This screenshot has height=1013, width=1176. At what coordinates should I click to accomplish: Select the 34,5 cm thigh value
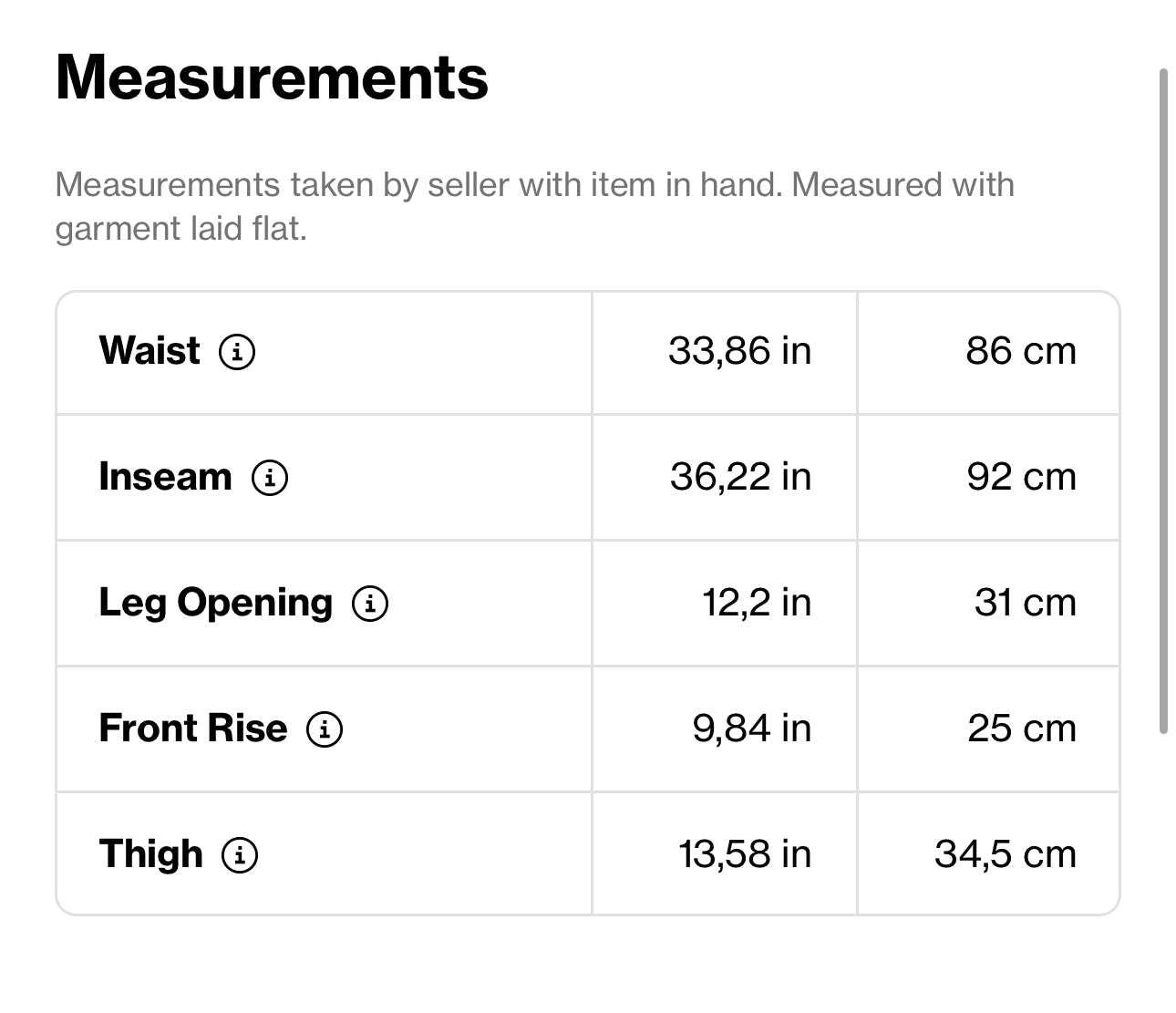coord(1005,854)
